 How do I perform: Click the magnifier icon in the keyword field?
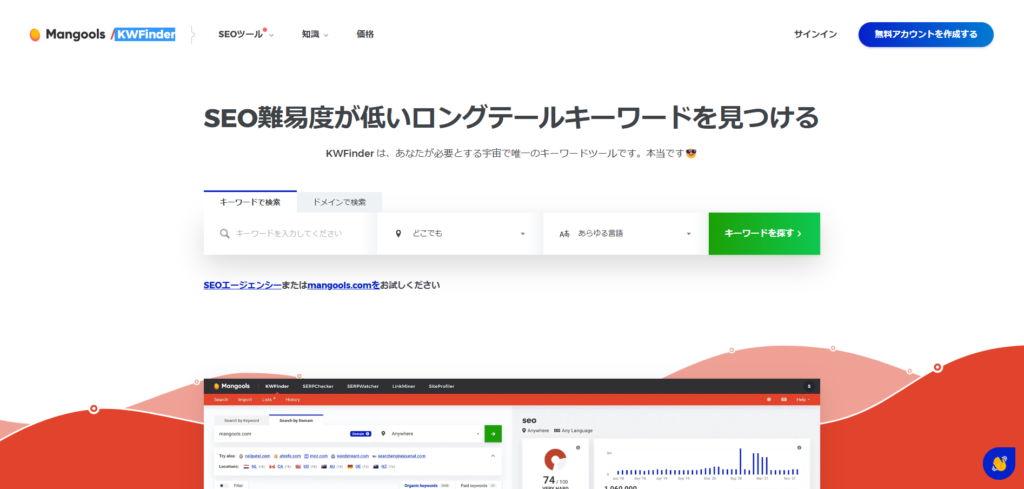click(225, 234)
